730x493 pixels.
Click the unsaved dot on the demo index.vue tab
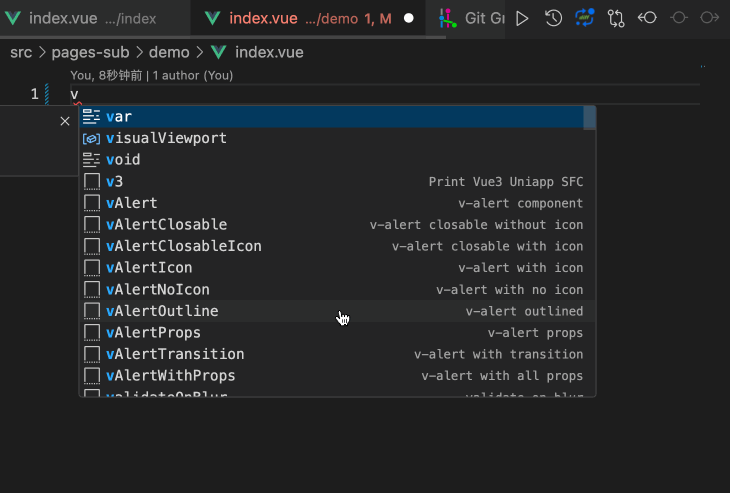coord(408,18)
